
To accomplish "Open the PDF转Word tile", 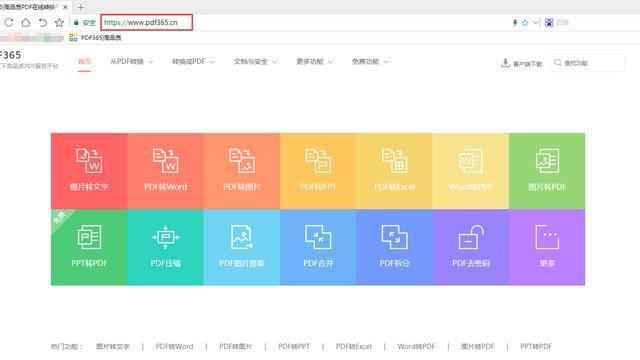I will tap(165, 171).
